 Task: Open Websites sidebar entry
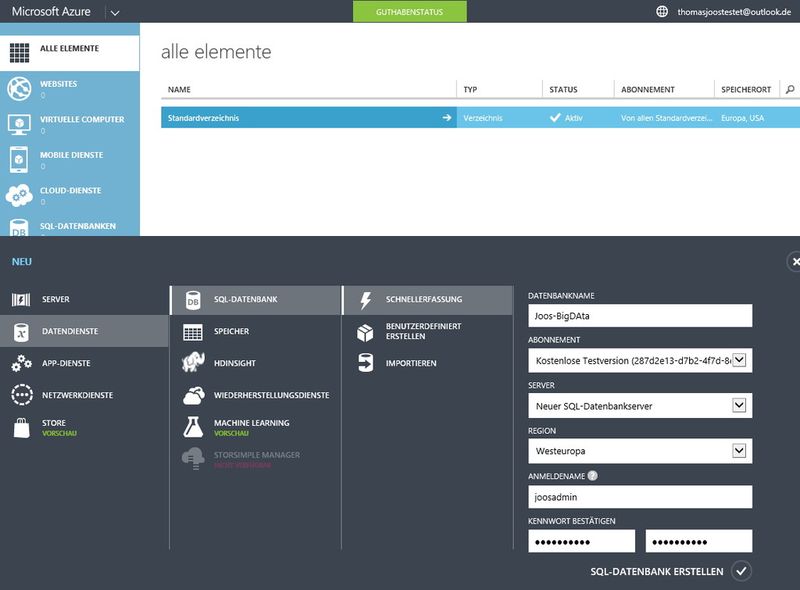[69, 88]
